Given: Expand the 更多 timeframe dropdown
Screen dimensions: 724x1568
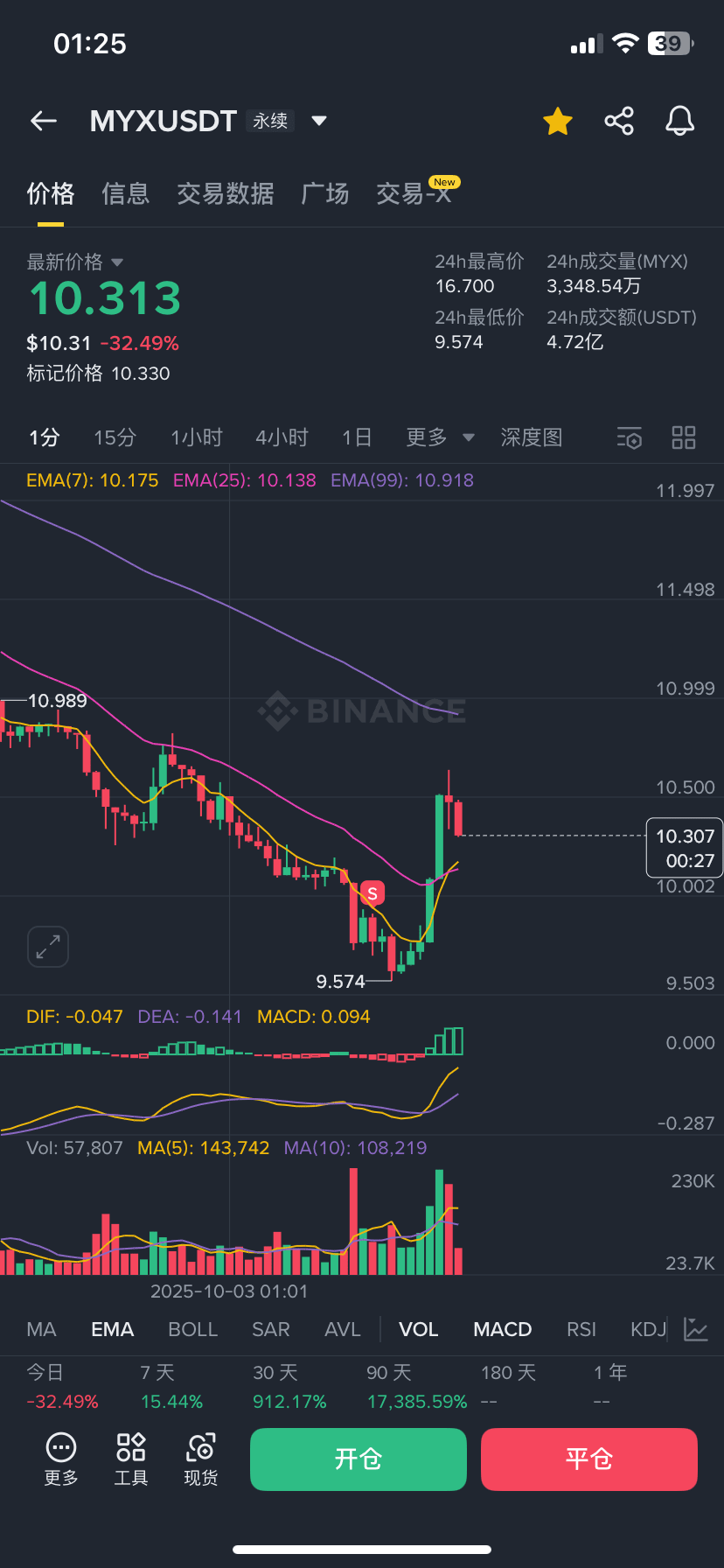Looking at the screenshot, I should (440, 437).
